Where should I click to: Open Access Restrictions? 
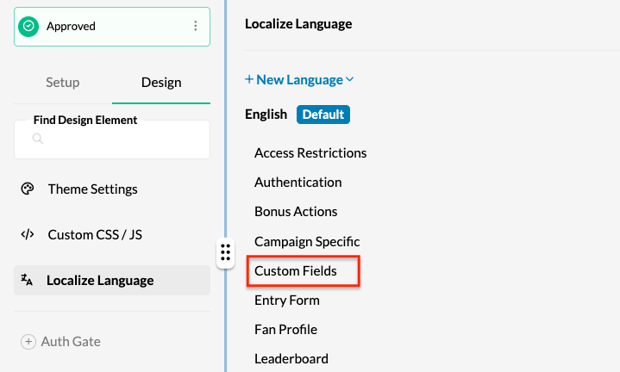(x=310, y=153)
